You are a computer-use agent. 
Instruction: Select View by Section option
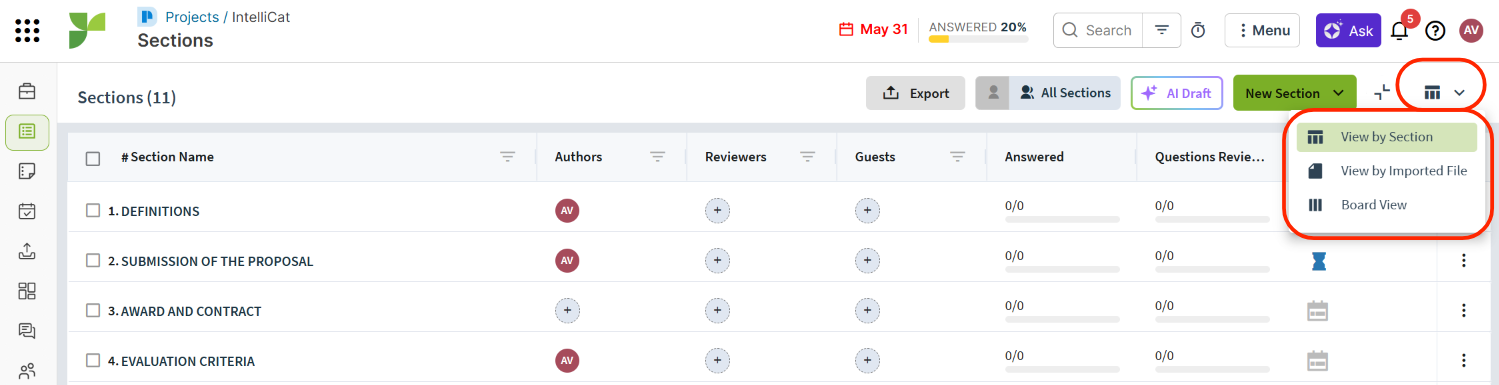[1386, 137]
